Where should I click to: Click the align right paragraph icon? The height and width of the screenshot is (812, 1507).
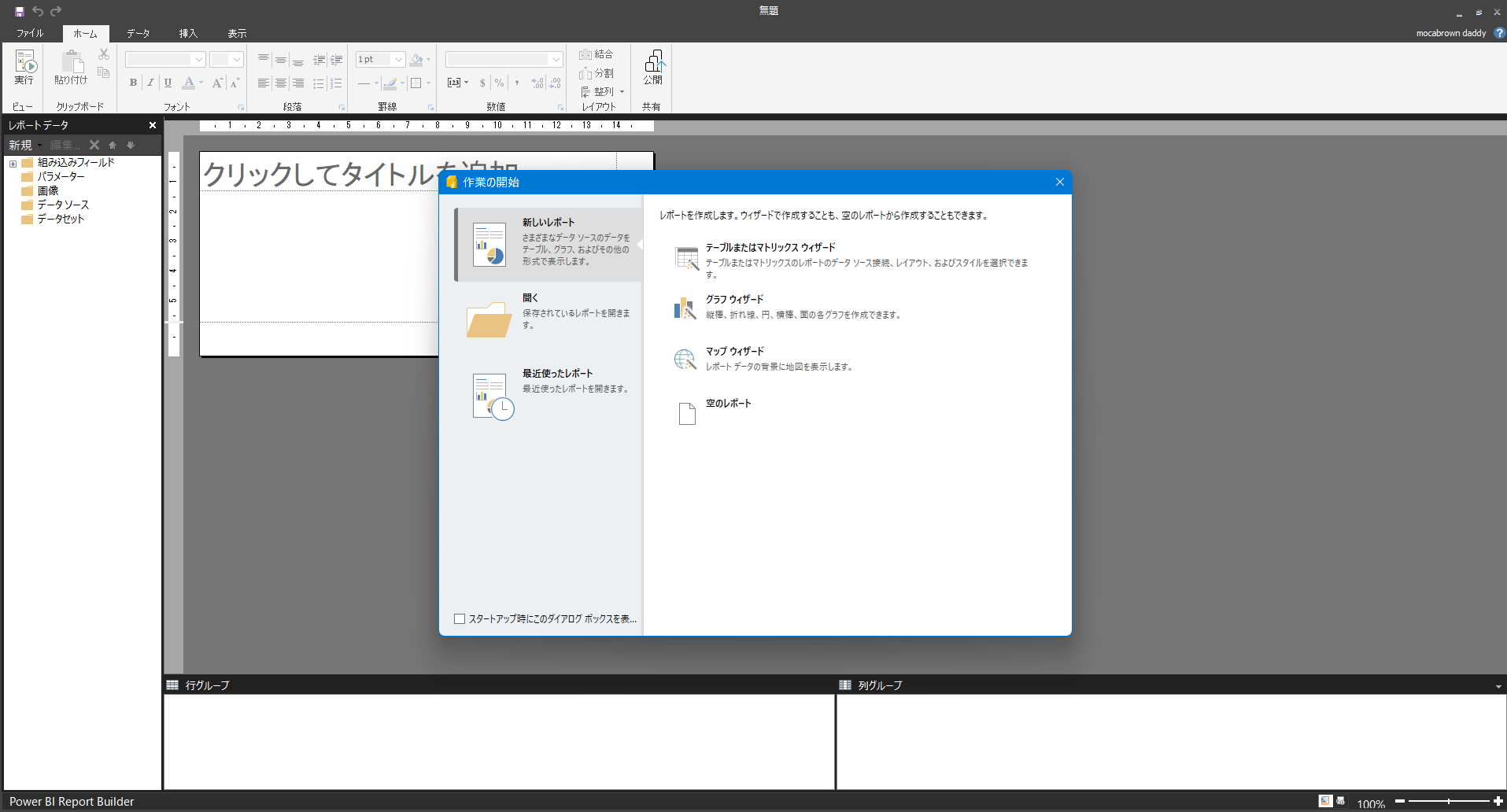[298, 83]
